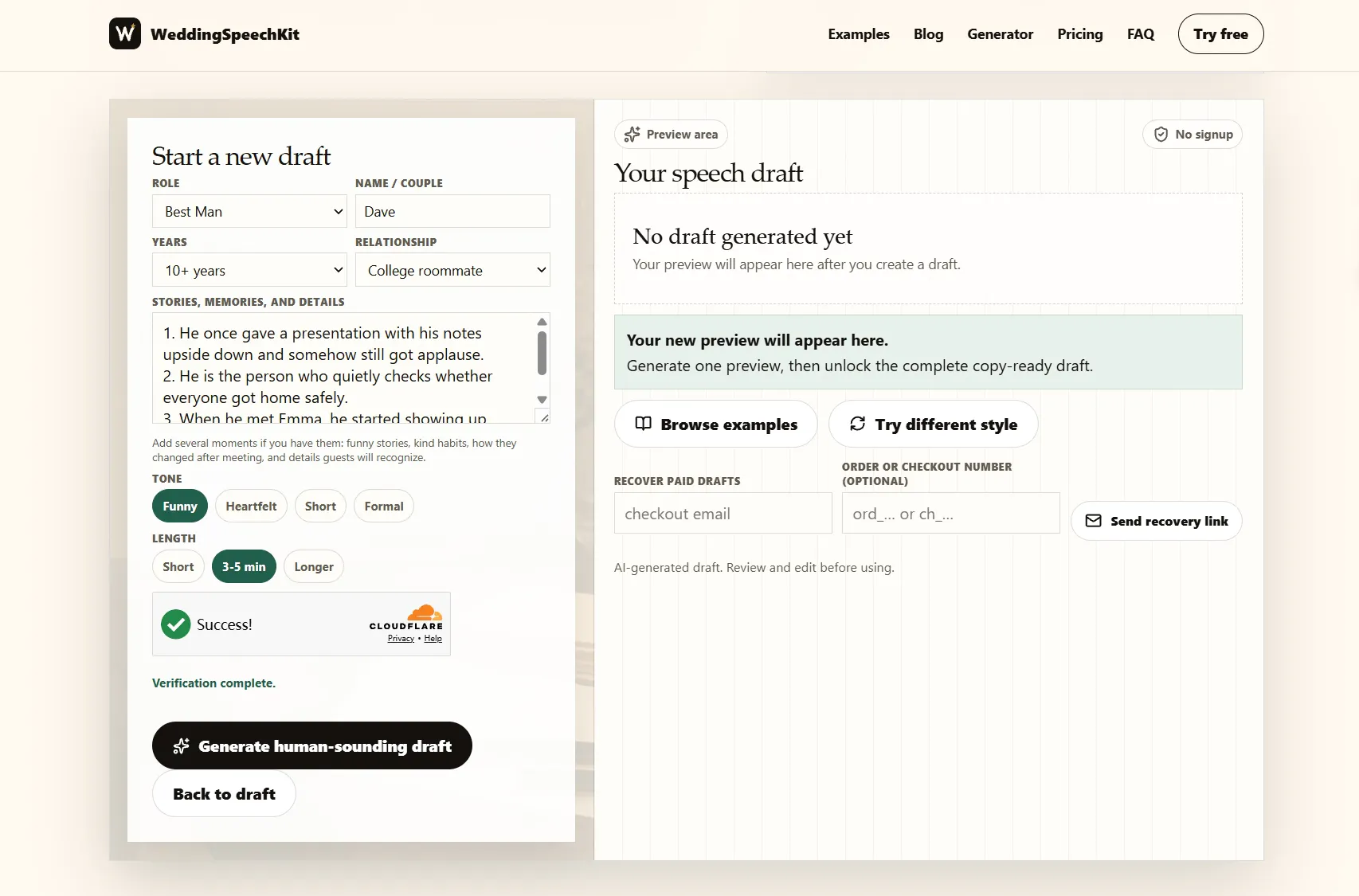
Task: Open Blog in the top navigation
Action: coord(928,34)
